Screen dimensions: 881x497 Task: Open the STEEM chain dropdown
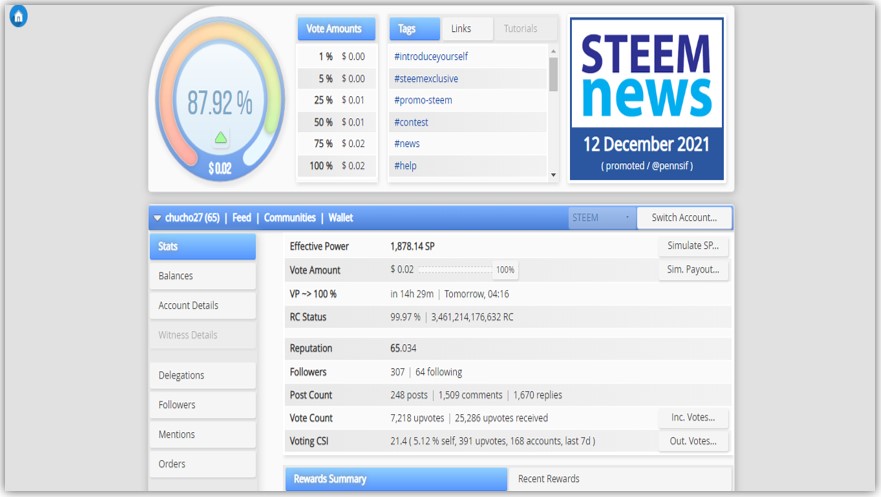pos(601,218)
